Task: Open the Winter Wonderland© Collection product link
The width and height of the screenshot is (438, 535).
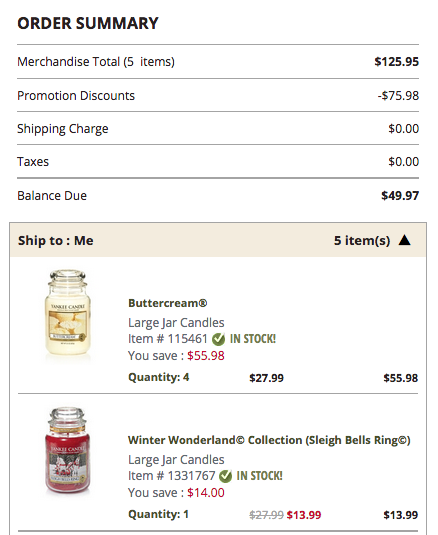Action: [x=269, y=440]
